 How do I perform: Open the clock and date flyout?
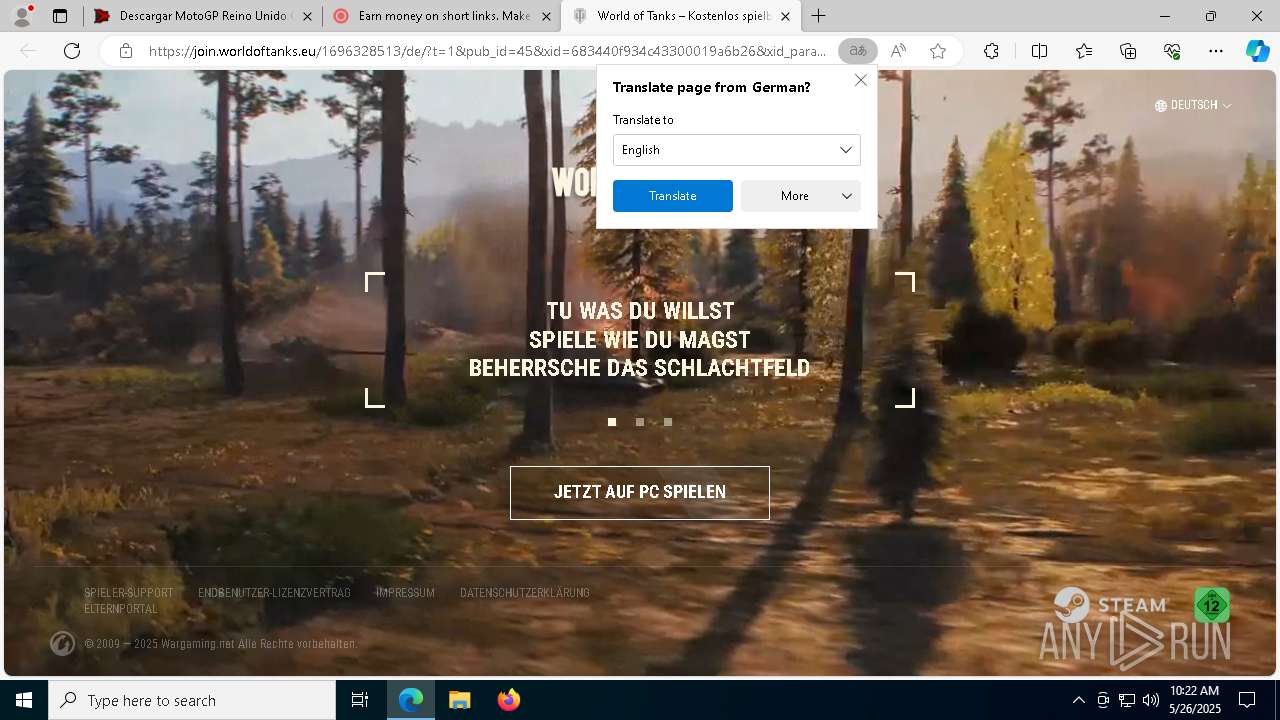[1194, 700]
